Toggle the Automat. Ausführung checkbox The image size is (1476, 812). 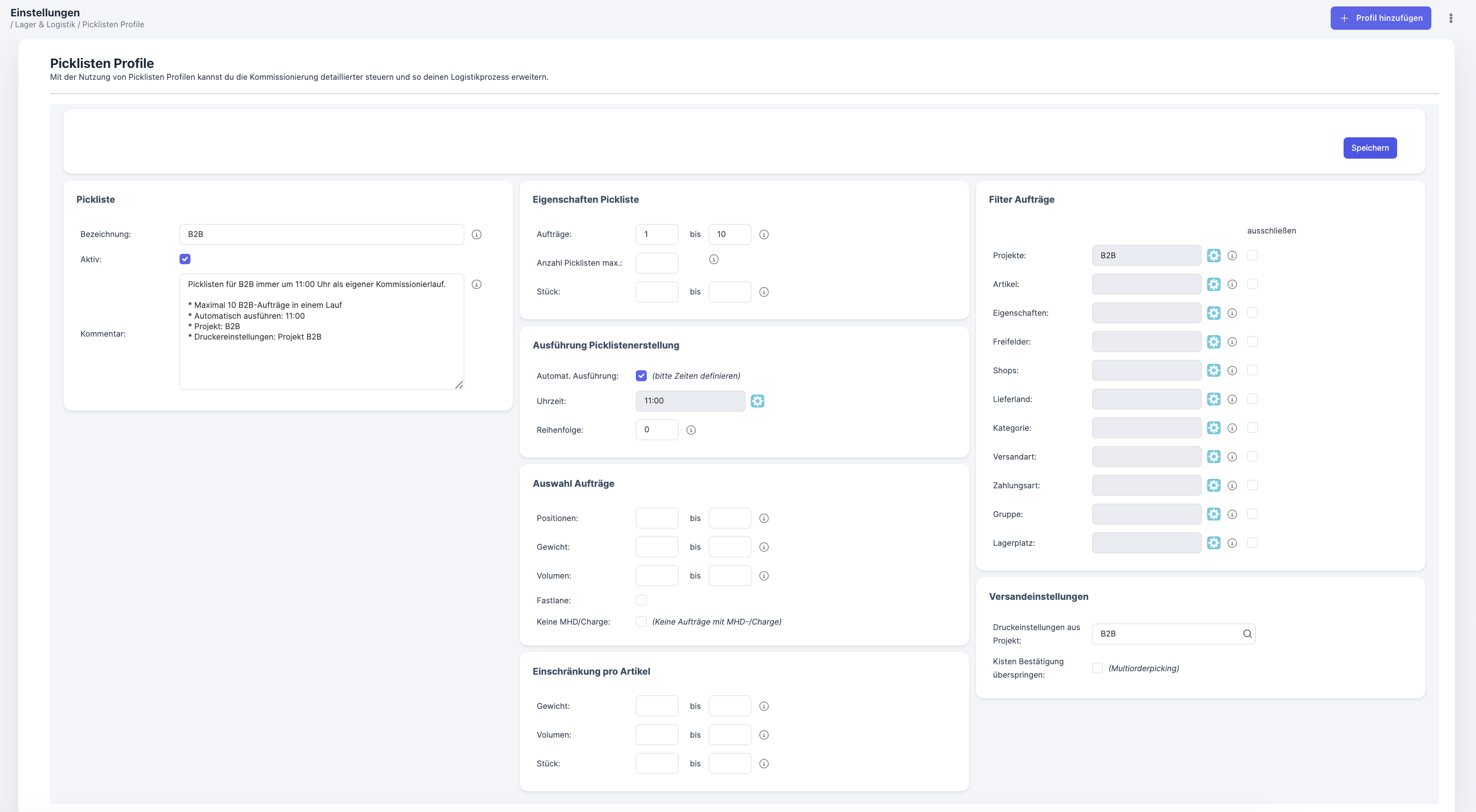(x=641, y=376)
